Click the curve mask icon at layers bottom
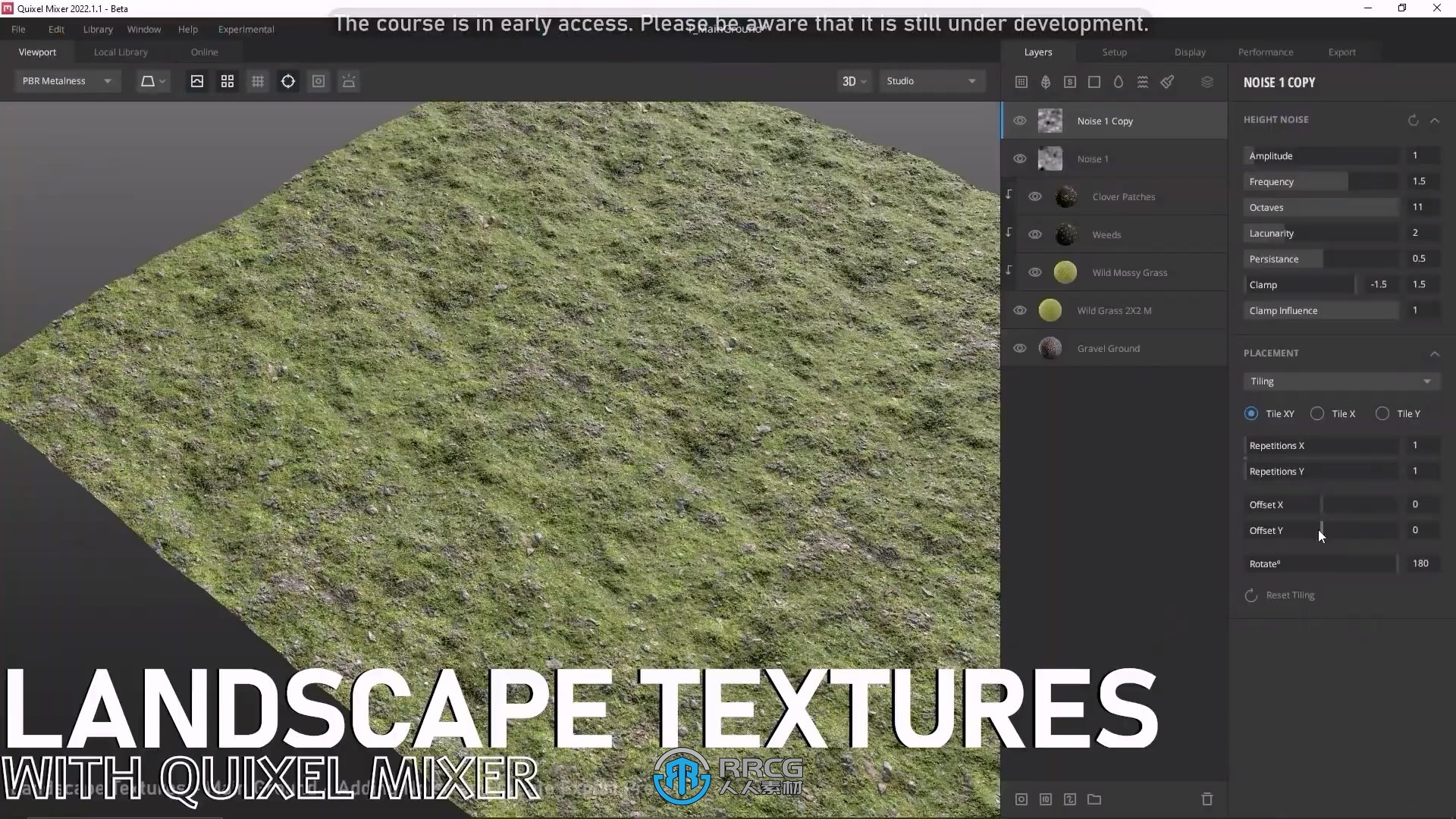1456x819 pixels. tap(1070, 799)
